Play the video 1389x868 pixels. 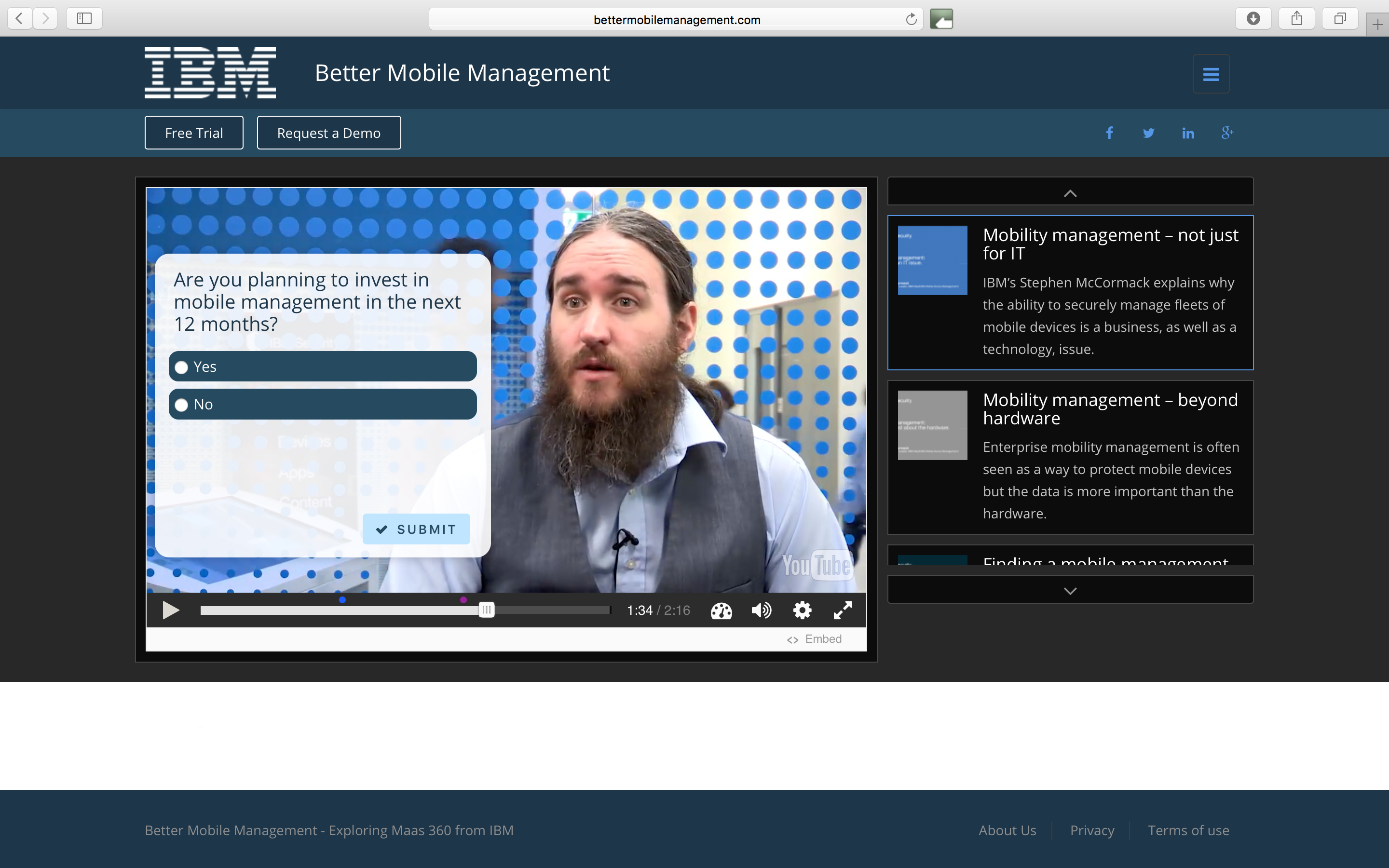point(170,610)
